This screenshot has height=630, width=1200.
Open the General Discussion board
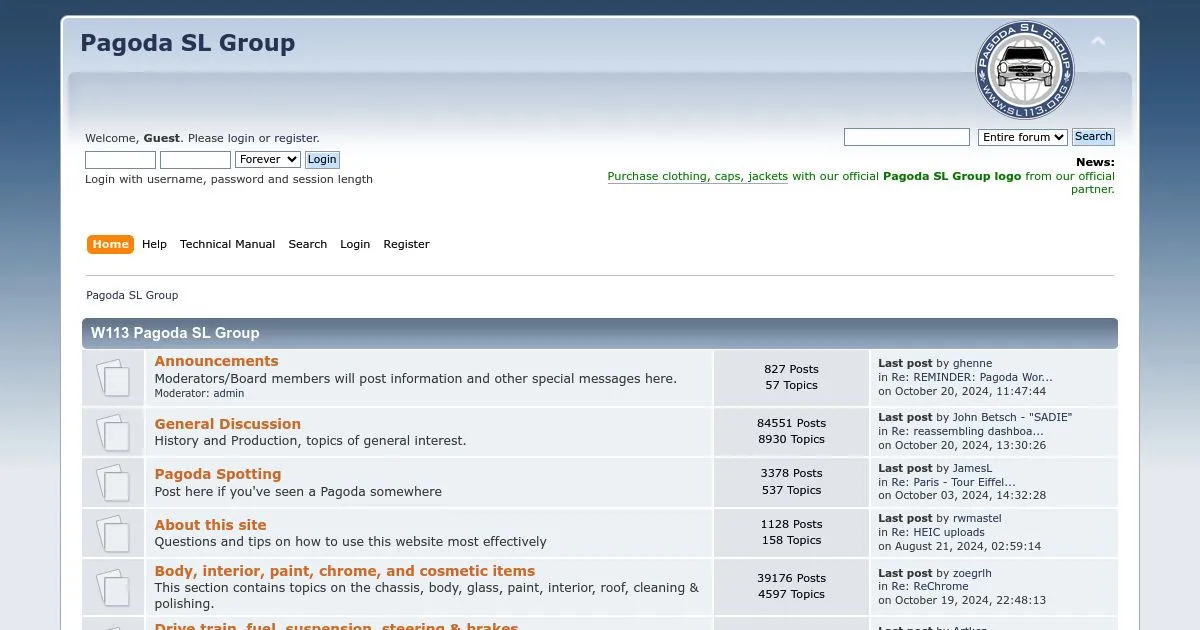[227, 424]
